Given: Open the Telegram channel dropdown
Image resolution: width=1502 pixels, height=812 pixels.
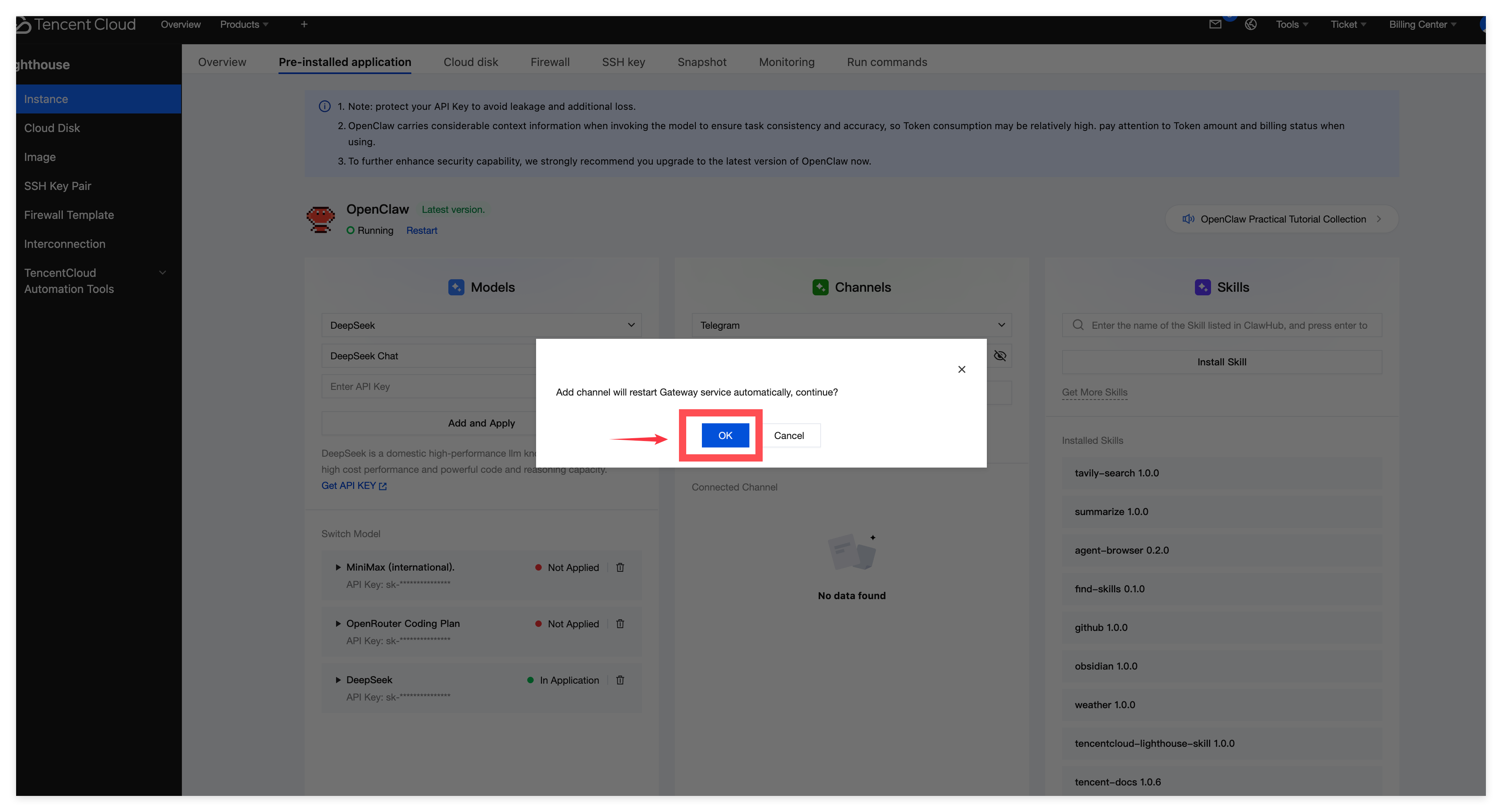Looking at the screenshot, I should (x=851, y=325).
